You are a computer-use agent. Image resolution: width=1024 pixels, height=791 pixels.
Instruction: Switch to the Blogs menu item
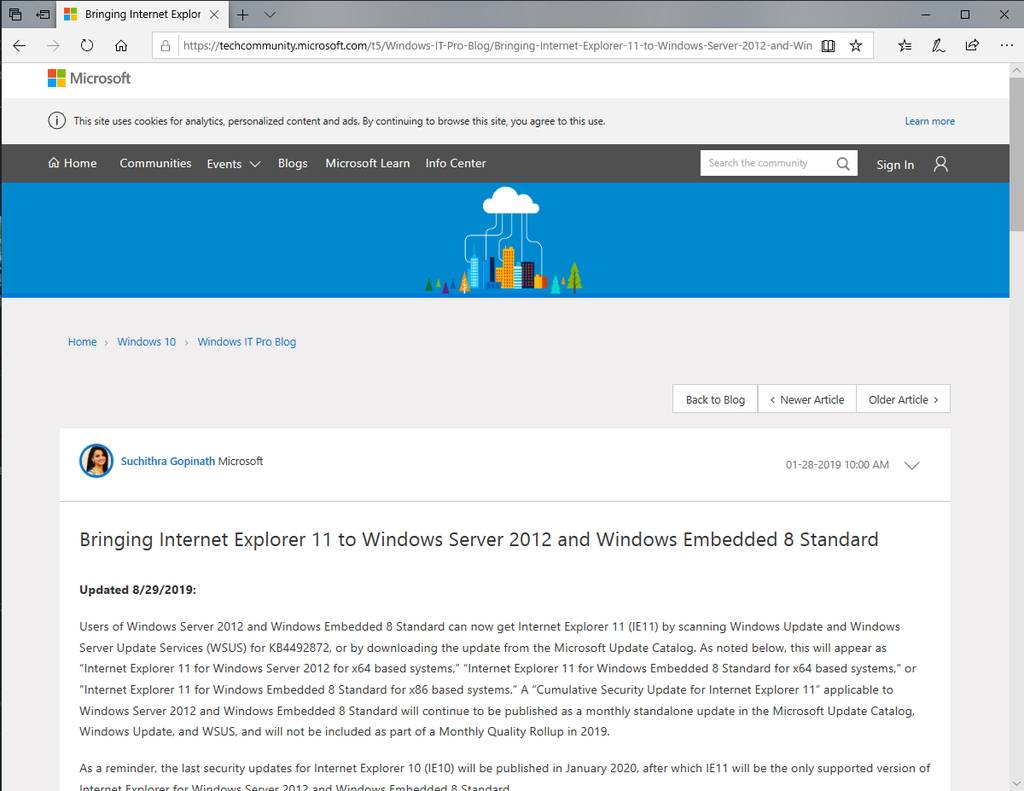[292, 163]
